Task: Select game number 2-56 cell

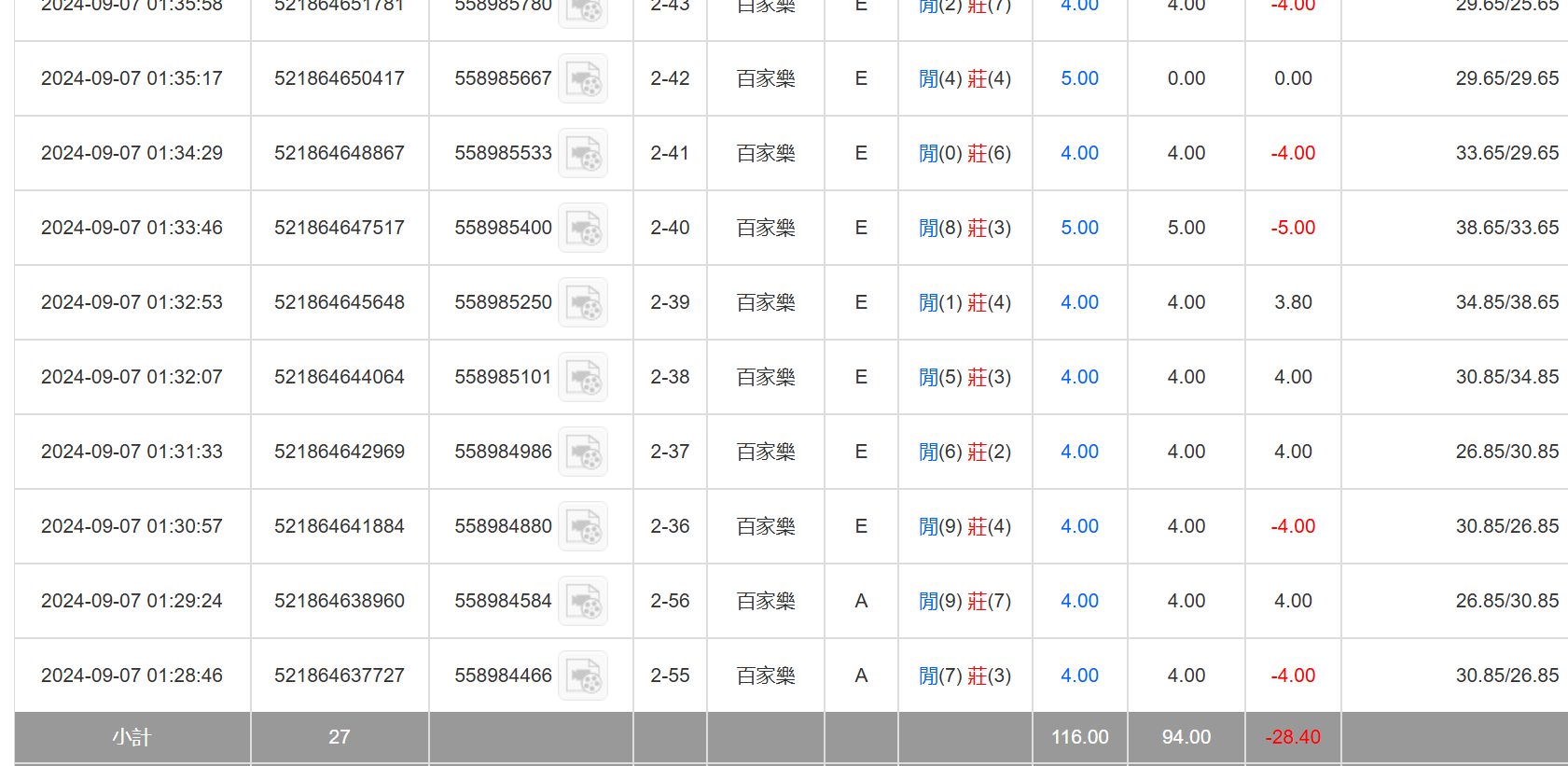Action: point(670,601)
